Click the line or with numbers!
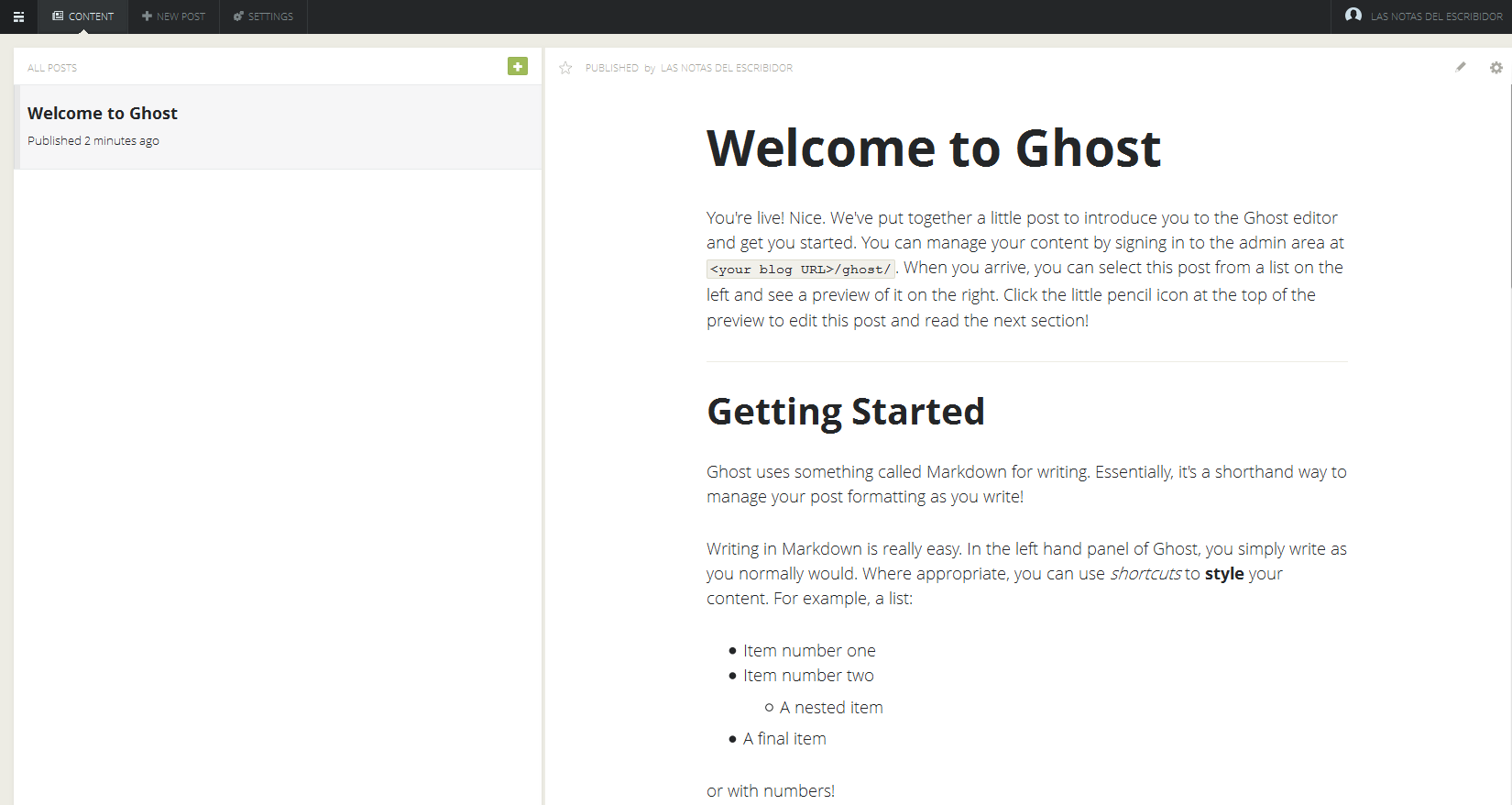 pyautogui.click(x=771, y=790)
